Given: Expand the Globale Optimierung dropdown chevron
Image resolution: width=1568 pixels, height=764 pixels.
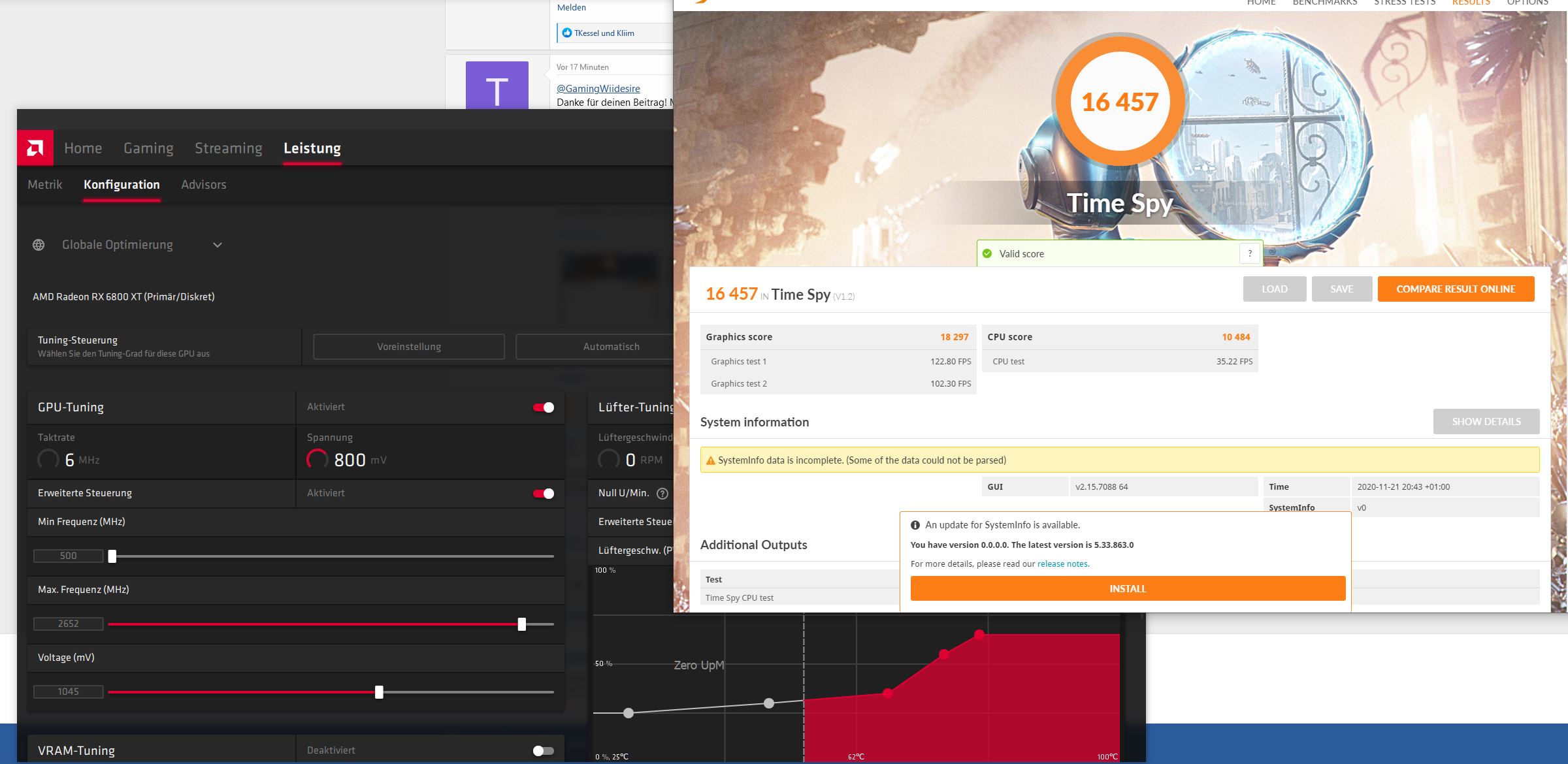Looking at the screenshot, I should pos(218,245).
